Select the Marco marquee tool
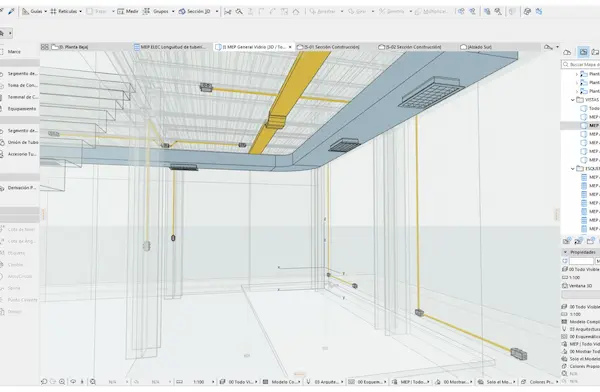600x392 pixels. tap(11, 52)
